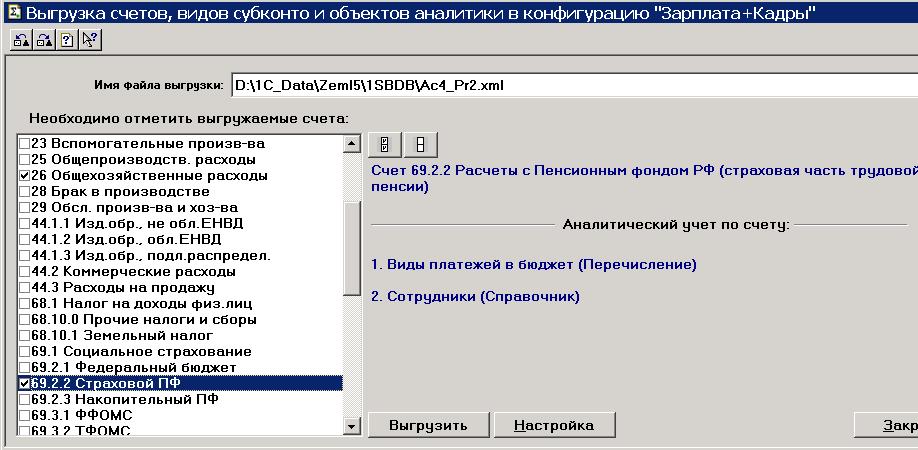The image size is (918, 450).
Task: Click the accounts list scrollbar thumb
Action: coord(351,240)
